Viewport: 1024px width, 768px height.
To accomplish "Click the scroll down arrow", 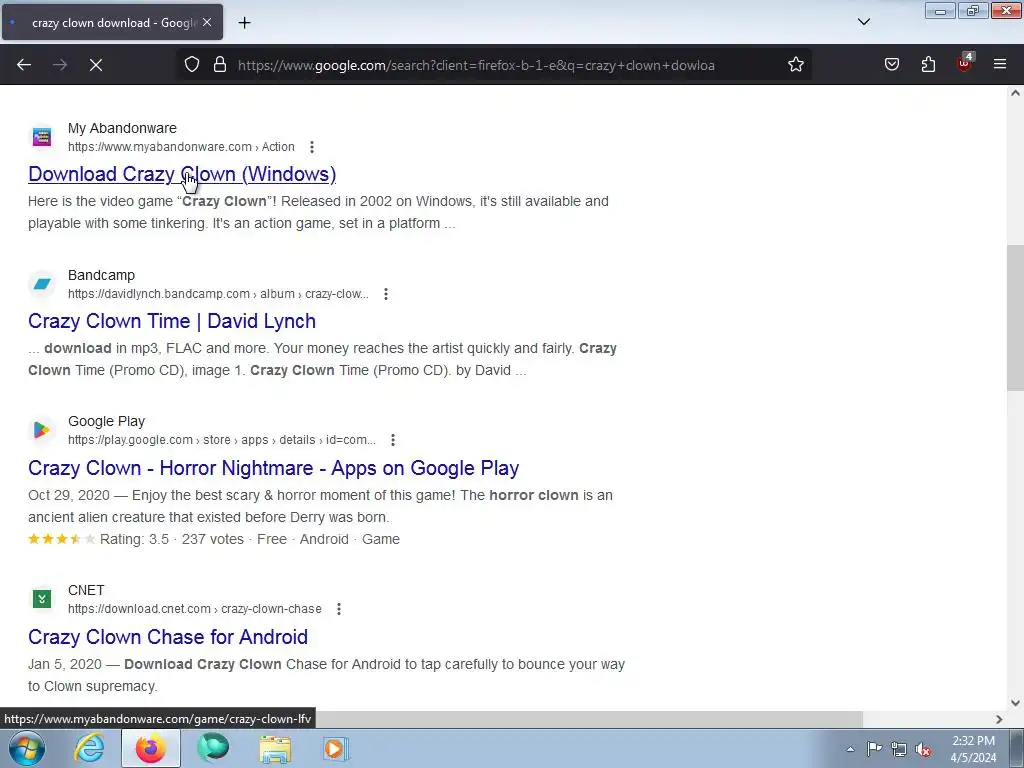I will [1015, 703].
